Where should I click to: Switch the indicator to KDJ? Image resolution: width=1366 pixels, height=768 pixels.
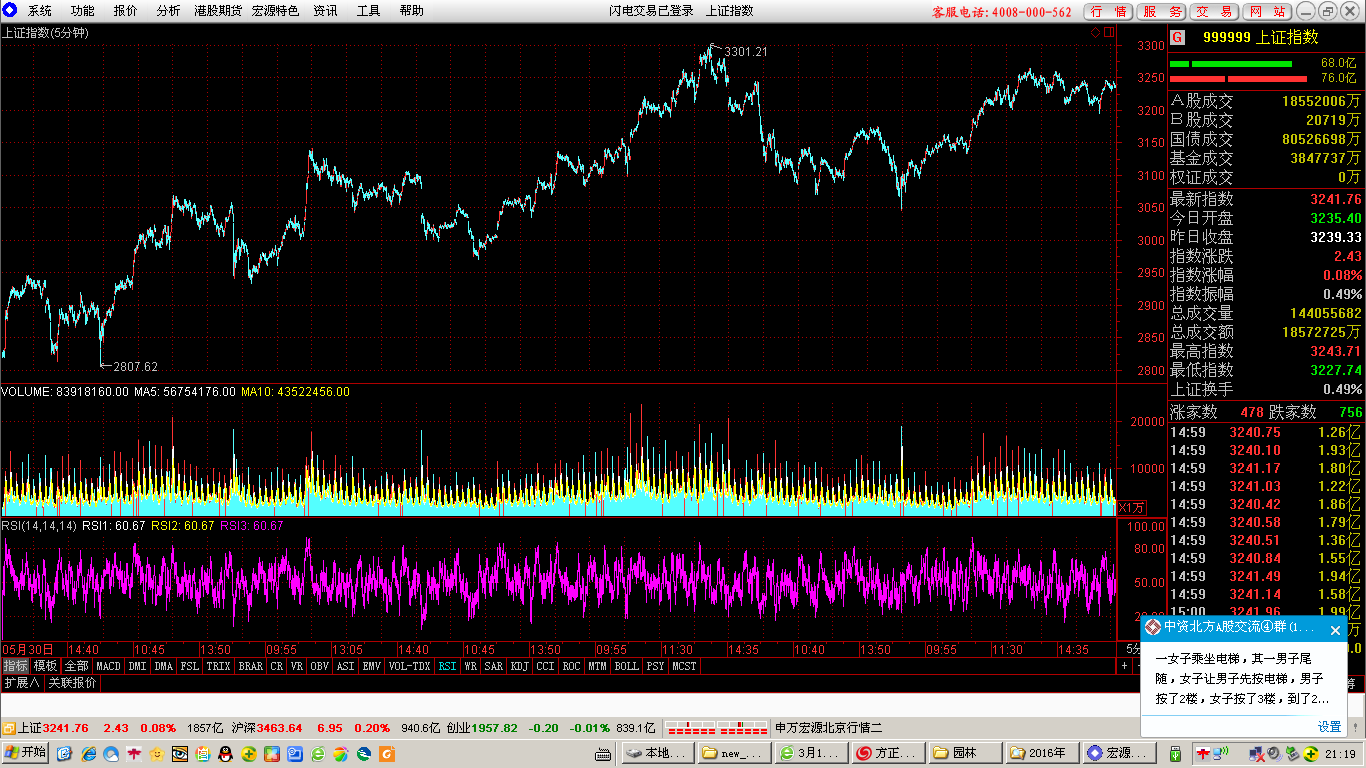(519, 666)
